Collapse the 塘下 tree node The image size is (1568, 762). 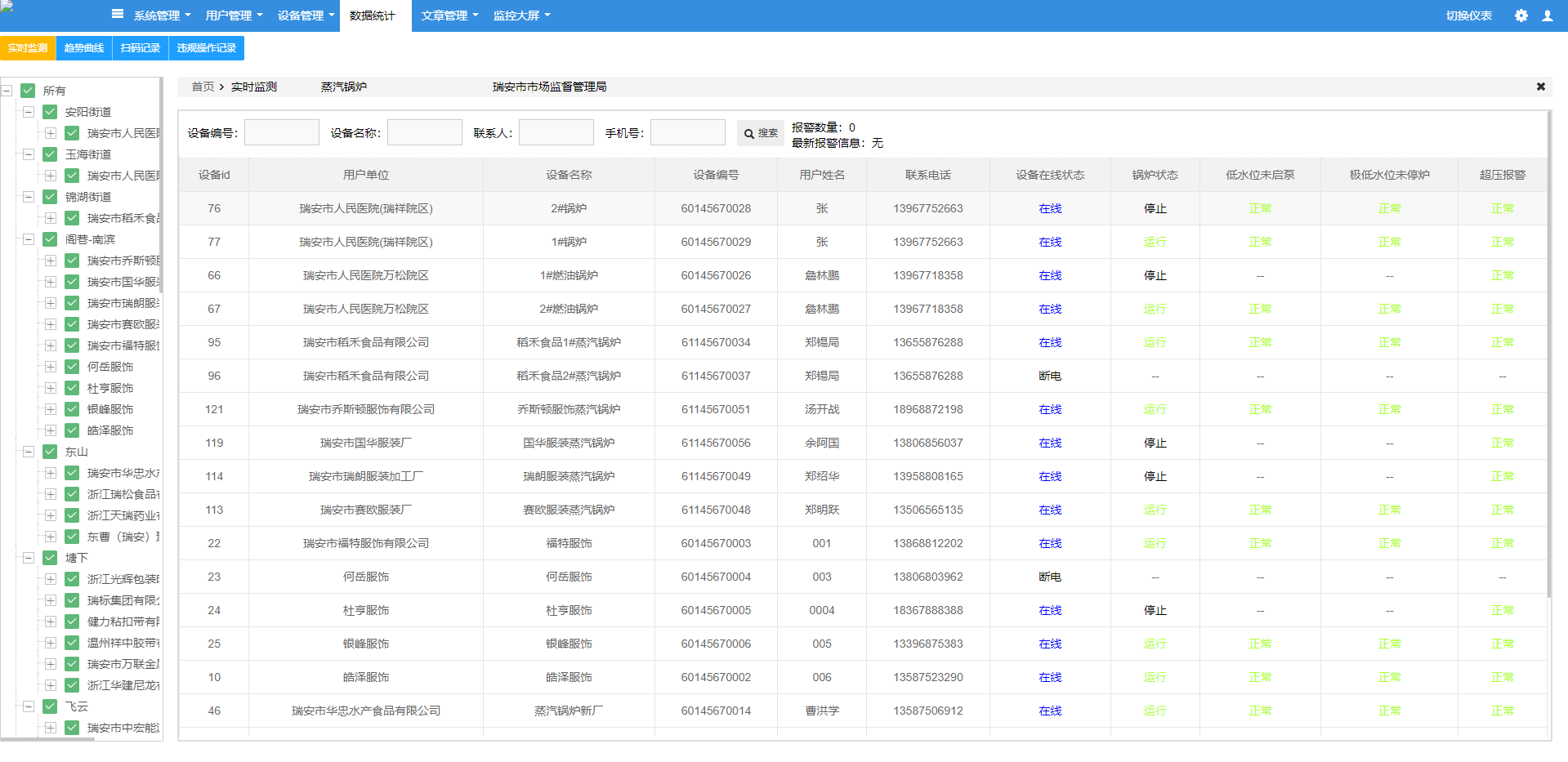coord(29,558)
